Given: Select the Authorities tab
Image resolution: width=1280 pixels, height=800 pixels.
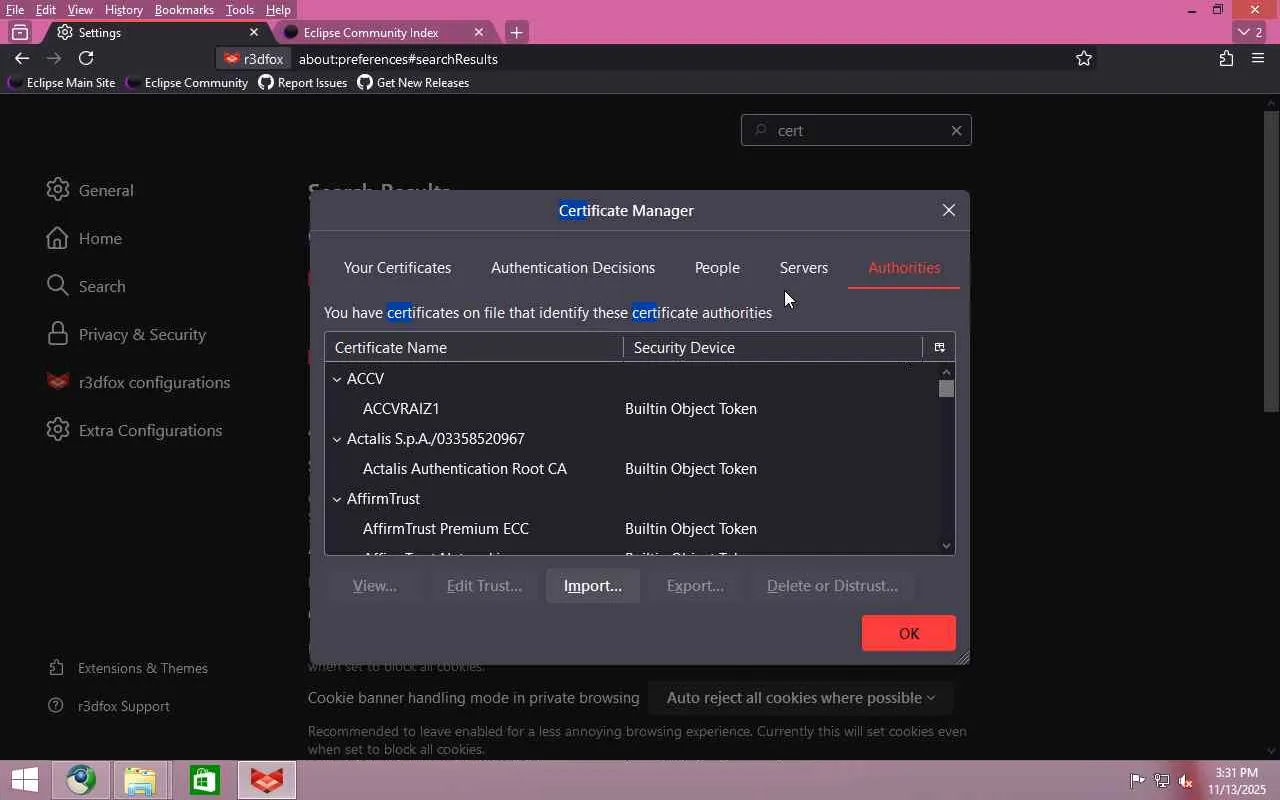Looking at the screenshot, I should [x=904, y=268].
